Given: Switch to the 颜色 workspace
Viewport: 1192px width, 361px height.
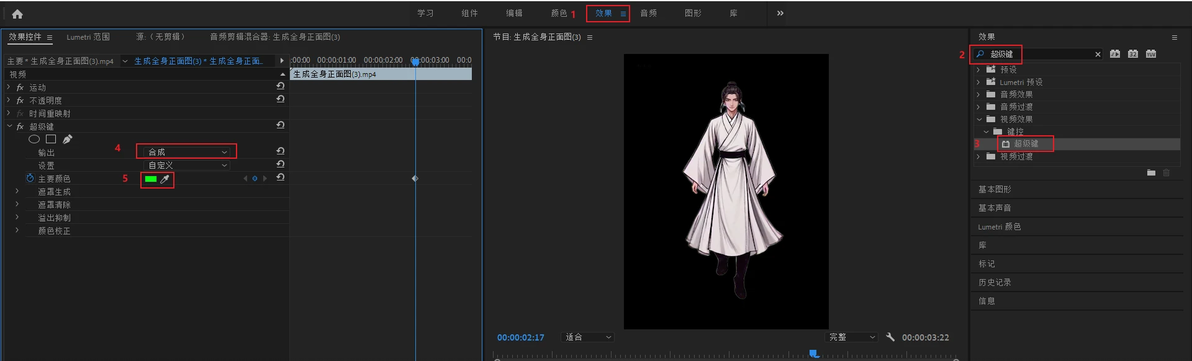Looking at the screenshot, I should pyautogui.click(x=560, y=13).
